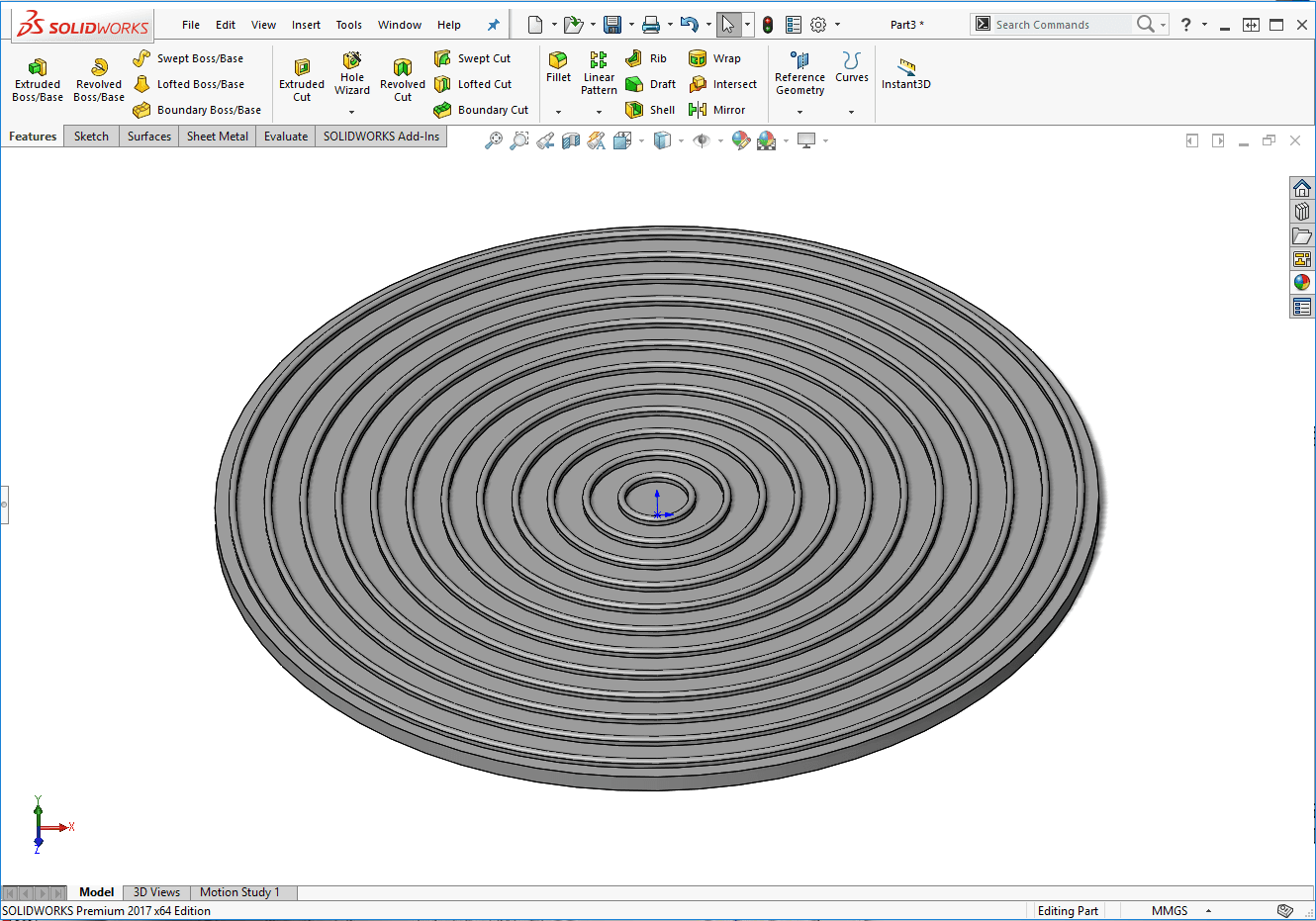Click the MMGS unit system button

point(1170,911)
